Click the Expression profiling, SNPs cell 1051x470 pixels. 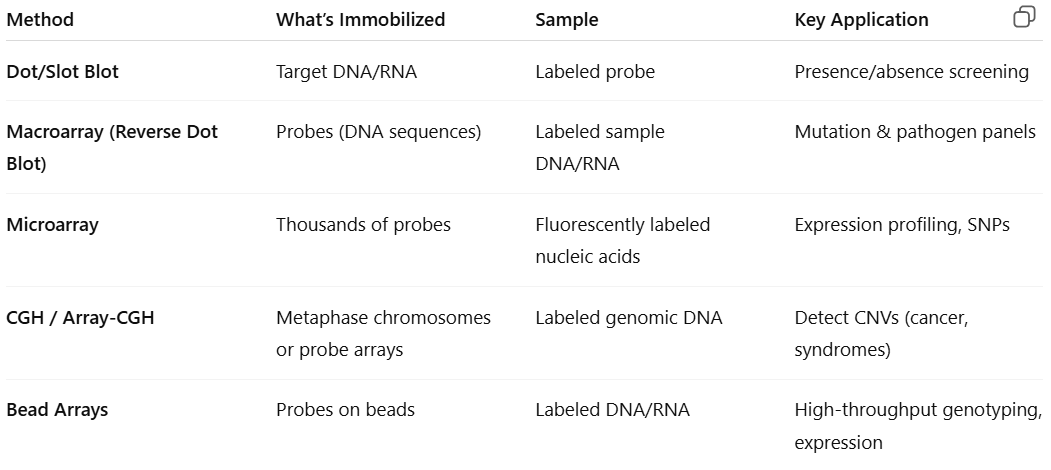click(x=902, y=225)
